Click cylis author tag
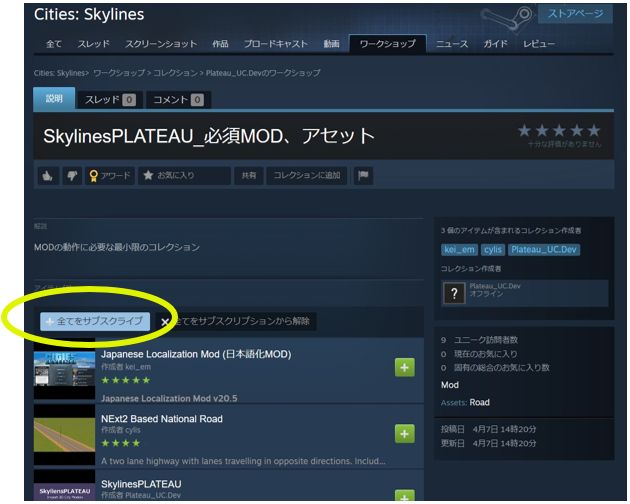This screenshot has height=504, width=630. click(x=493, y=250)
